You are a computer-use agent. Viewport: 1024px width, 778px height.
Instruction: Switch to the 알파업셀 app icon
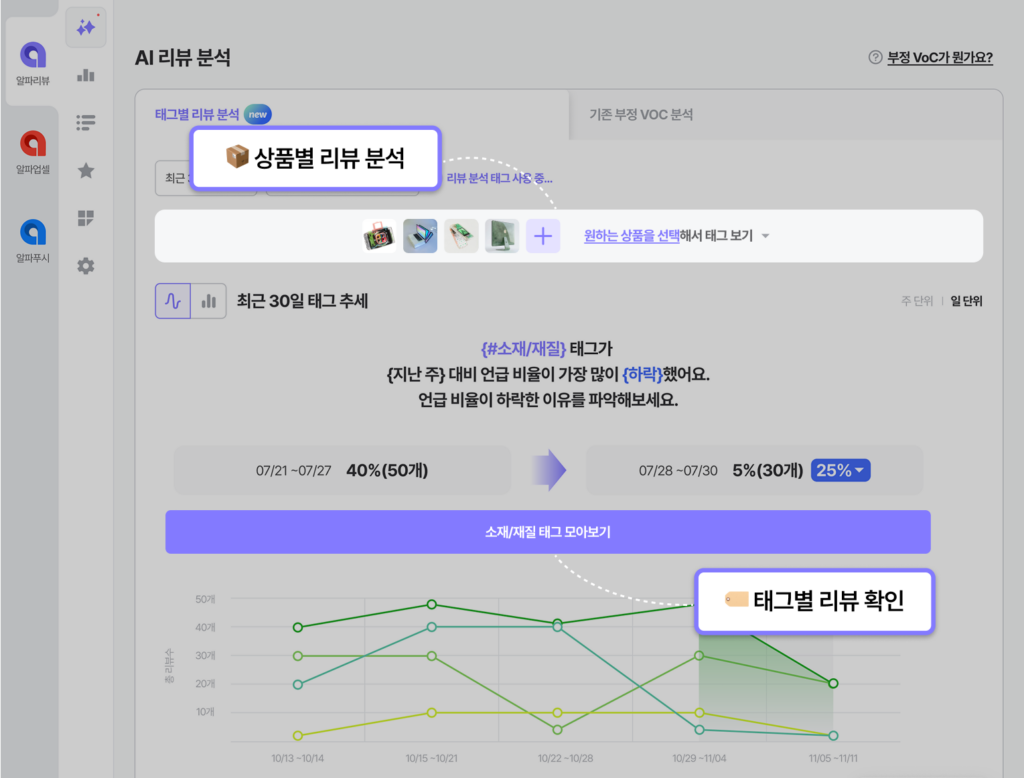[x=31, y=138]
